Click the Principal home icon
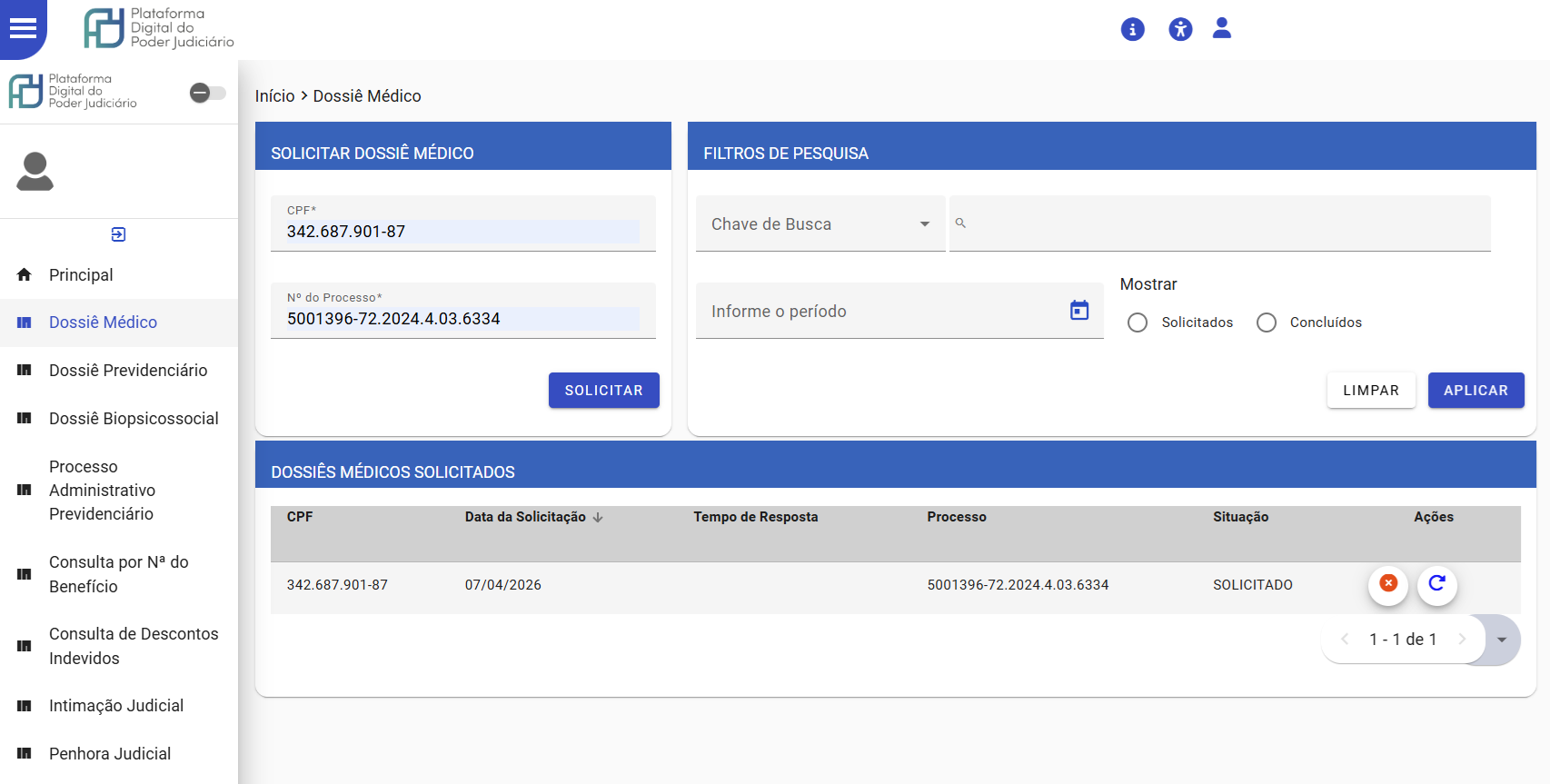The height and width of the screenshot is (784, 1550). point(25,274)
